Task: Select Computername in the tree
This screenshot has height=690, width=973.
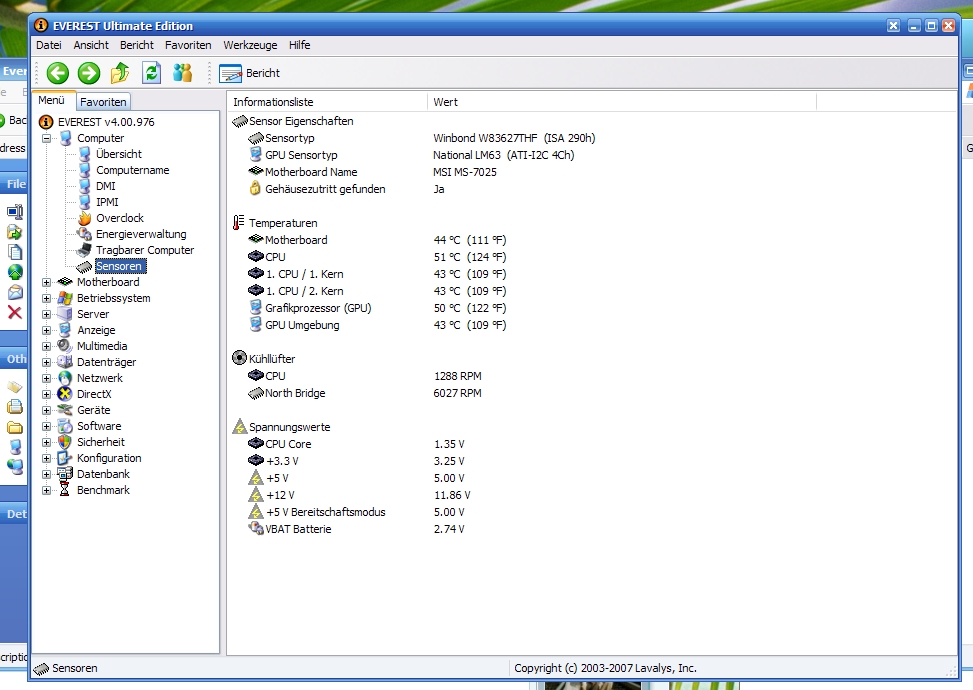Action: (x=132, y=171)
